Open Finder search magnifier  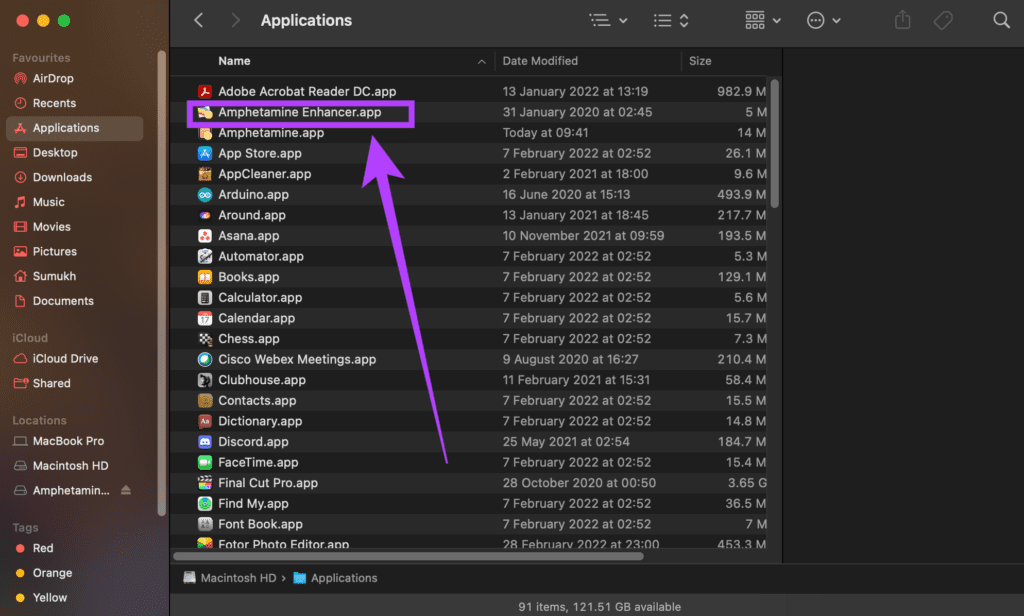coord(1001,20)
